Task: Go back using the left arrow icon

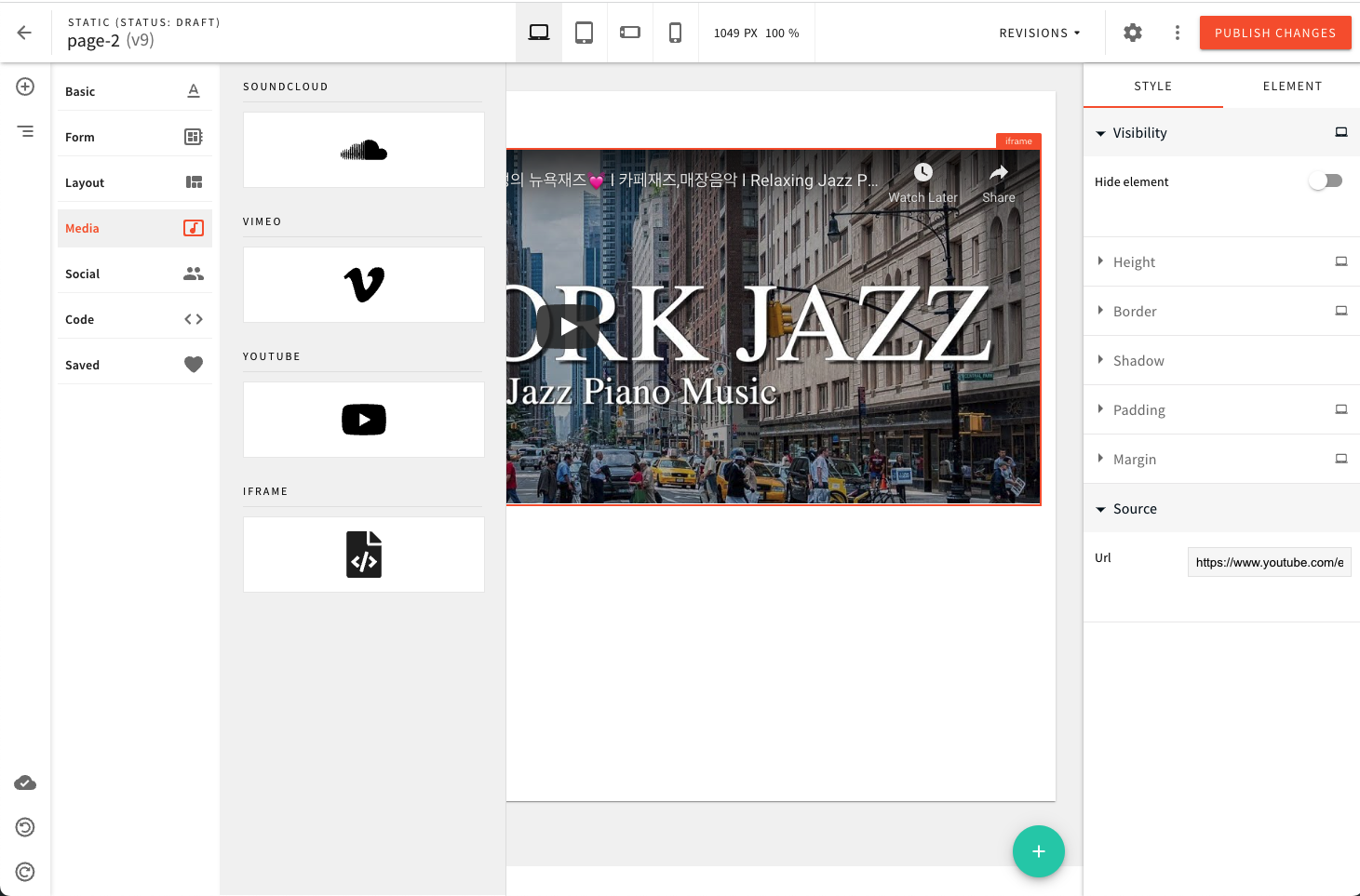Action: click(24, 33)
